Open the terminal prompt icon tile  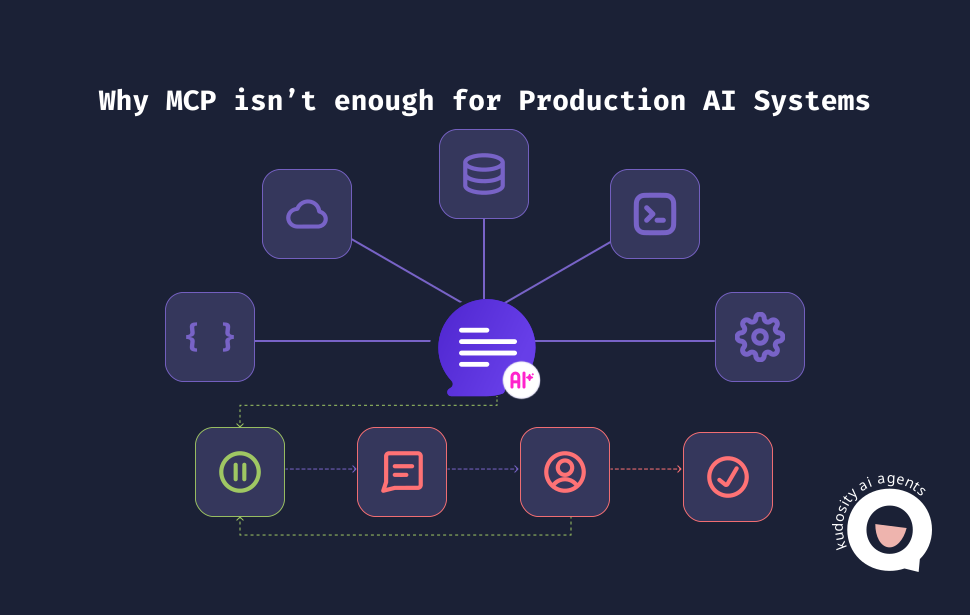pyautogui.click(x=655, y=214)
